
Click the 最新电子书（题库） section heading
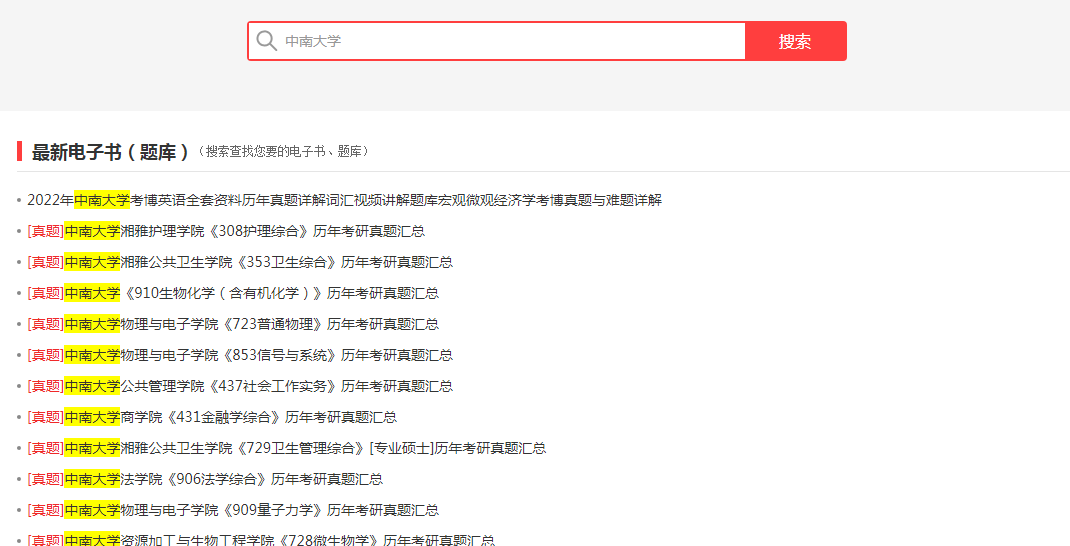click(x=110, y=152)
